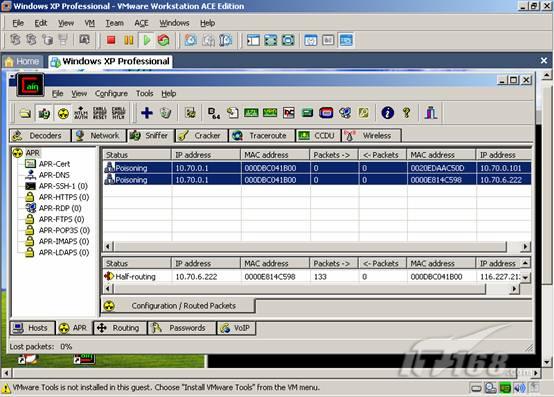Open the VMware VM menu
Image resolution: width=554 pixels, height=397 pixels.
coord(89,23)
